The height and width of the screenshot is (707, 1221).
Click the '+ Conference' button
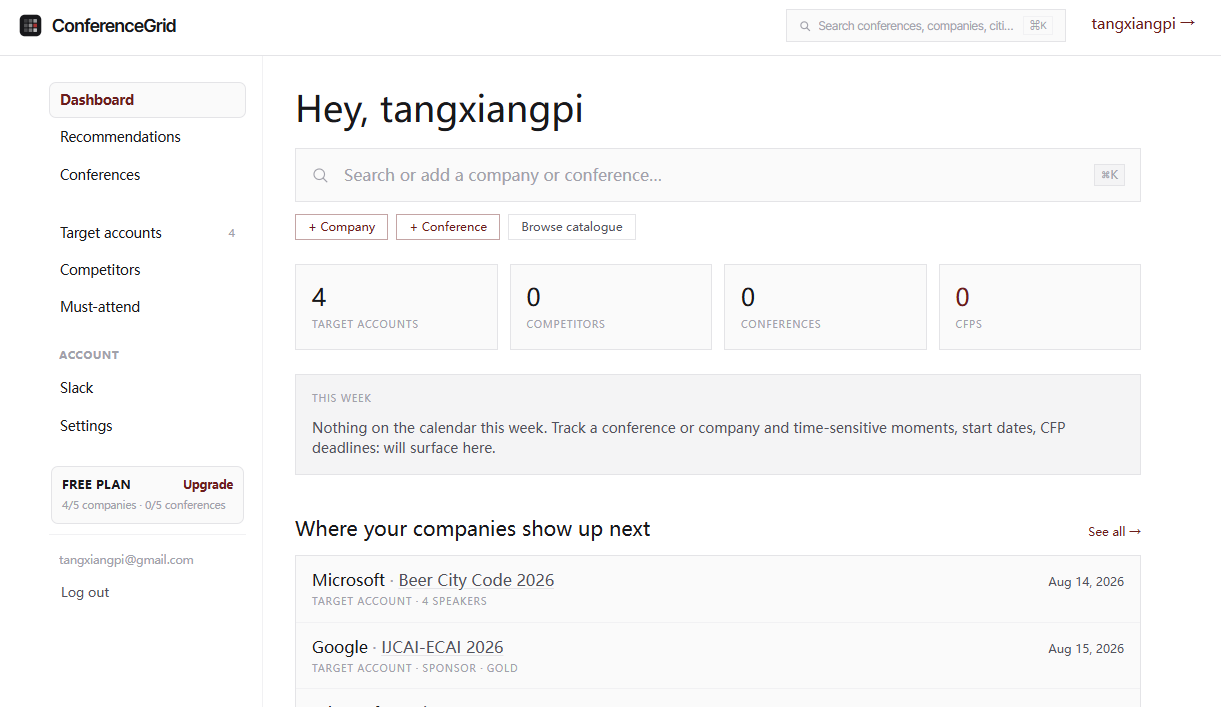(448, 227)
